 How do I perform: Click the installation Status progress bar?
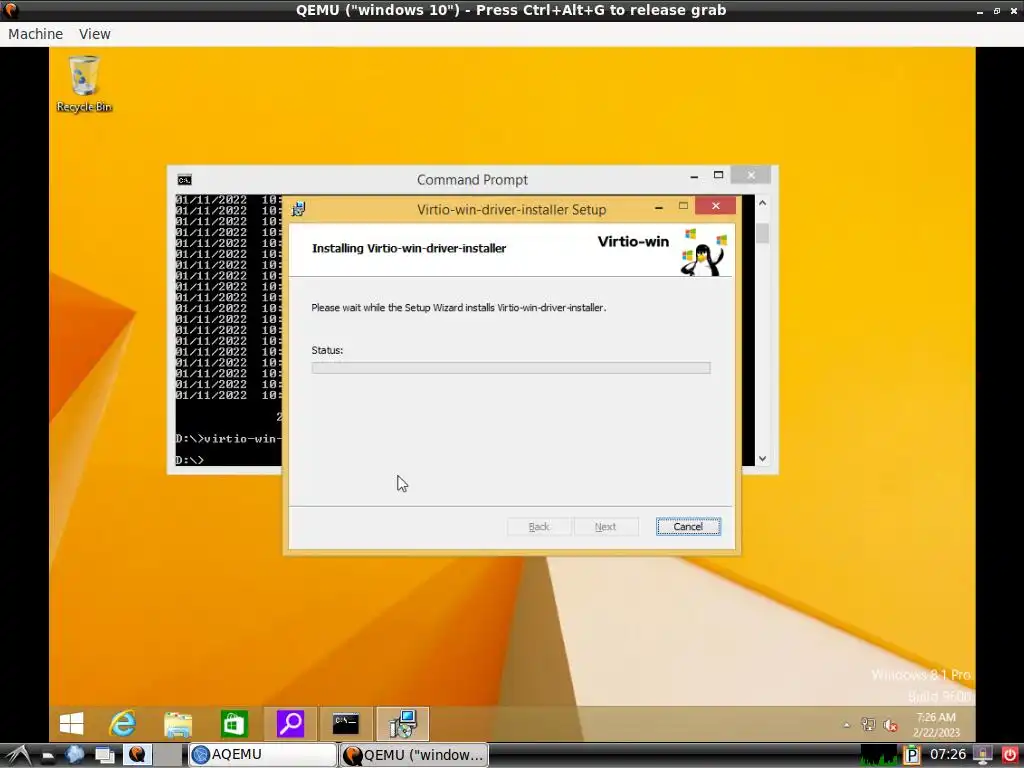coord(511,368)
